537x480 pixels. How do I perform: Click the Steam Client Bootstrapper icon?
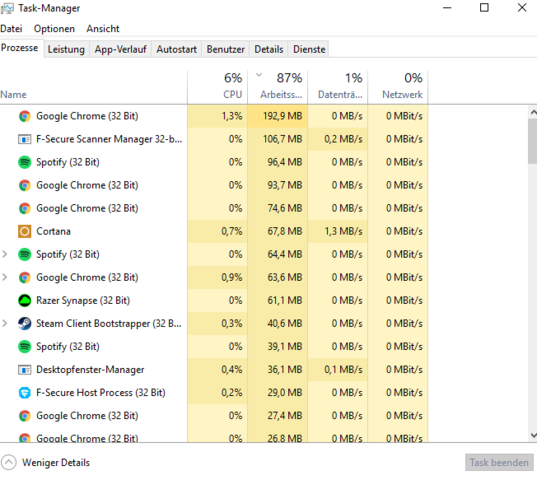pyautogui.click(x=24, y=324)
